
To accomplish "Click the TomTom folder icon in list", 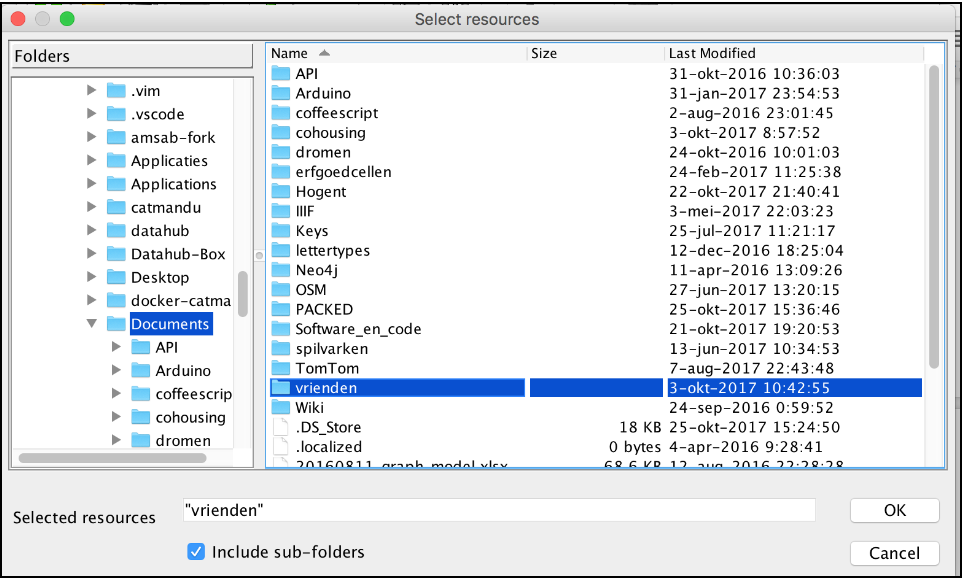I will 280,368.
